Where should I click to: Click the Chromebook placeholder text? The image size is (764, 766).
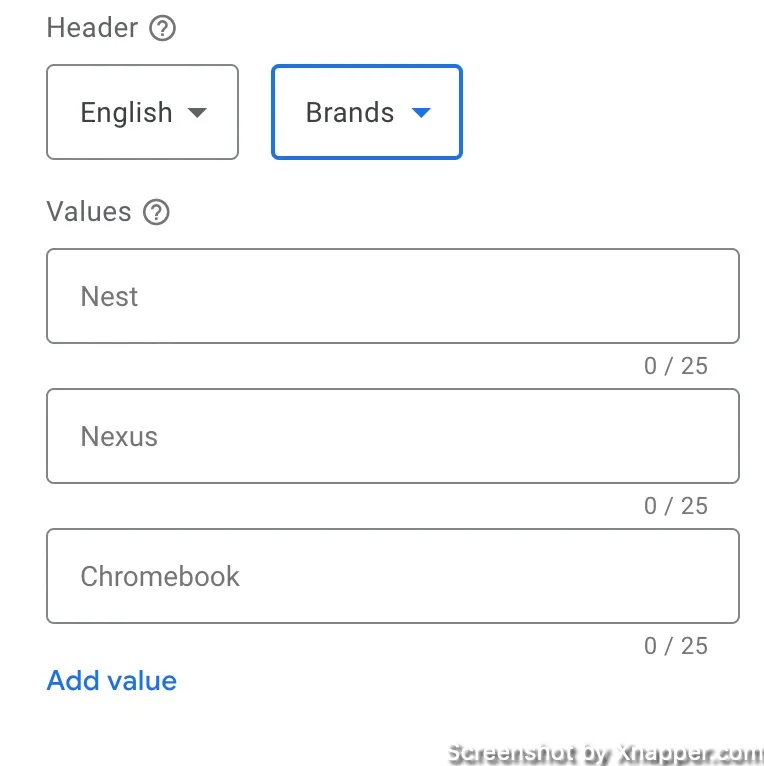(x=160, y=577)
